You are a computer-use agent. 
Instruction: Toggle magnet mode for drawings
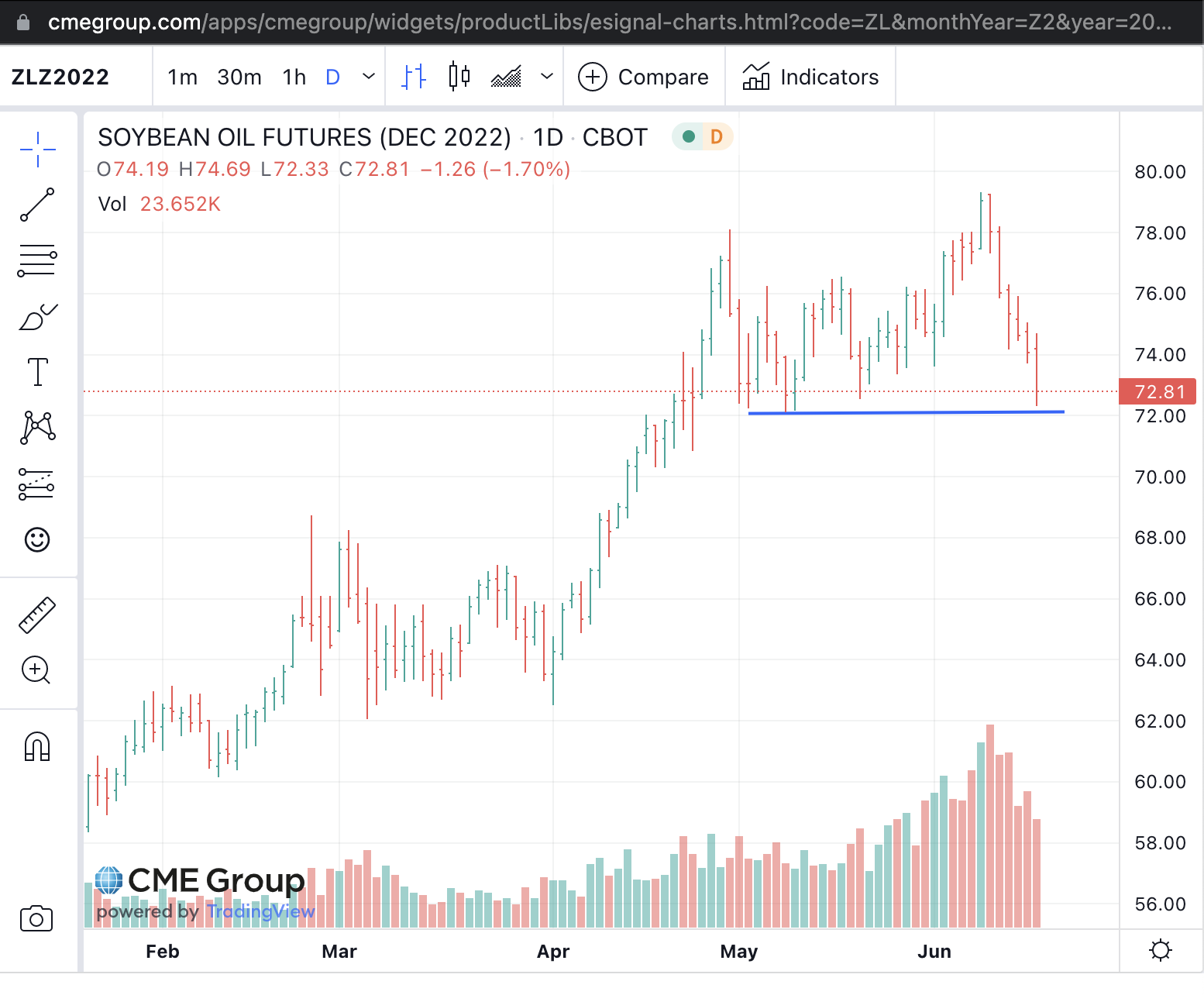pos(37,747)
